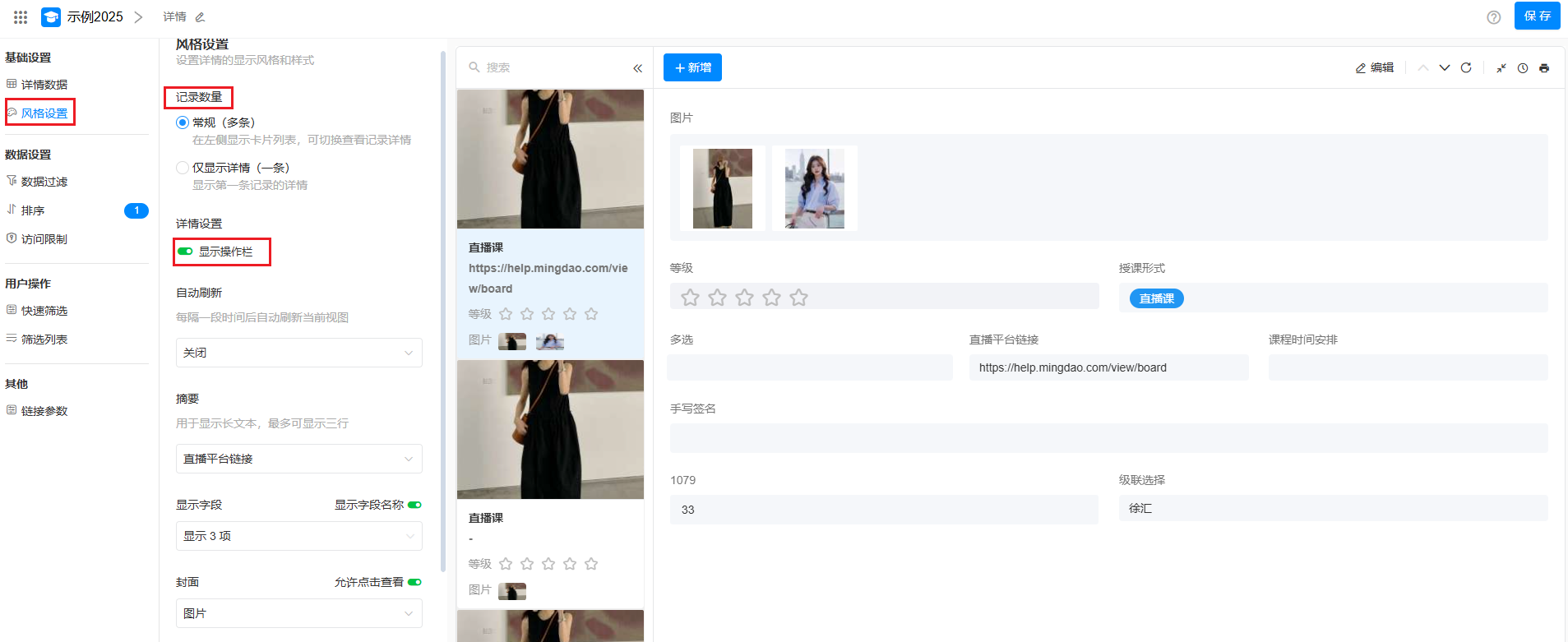Click the help question mark icon
The image size is (1568, 642).
(1494, 17)
